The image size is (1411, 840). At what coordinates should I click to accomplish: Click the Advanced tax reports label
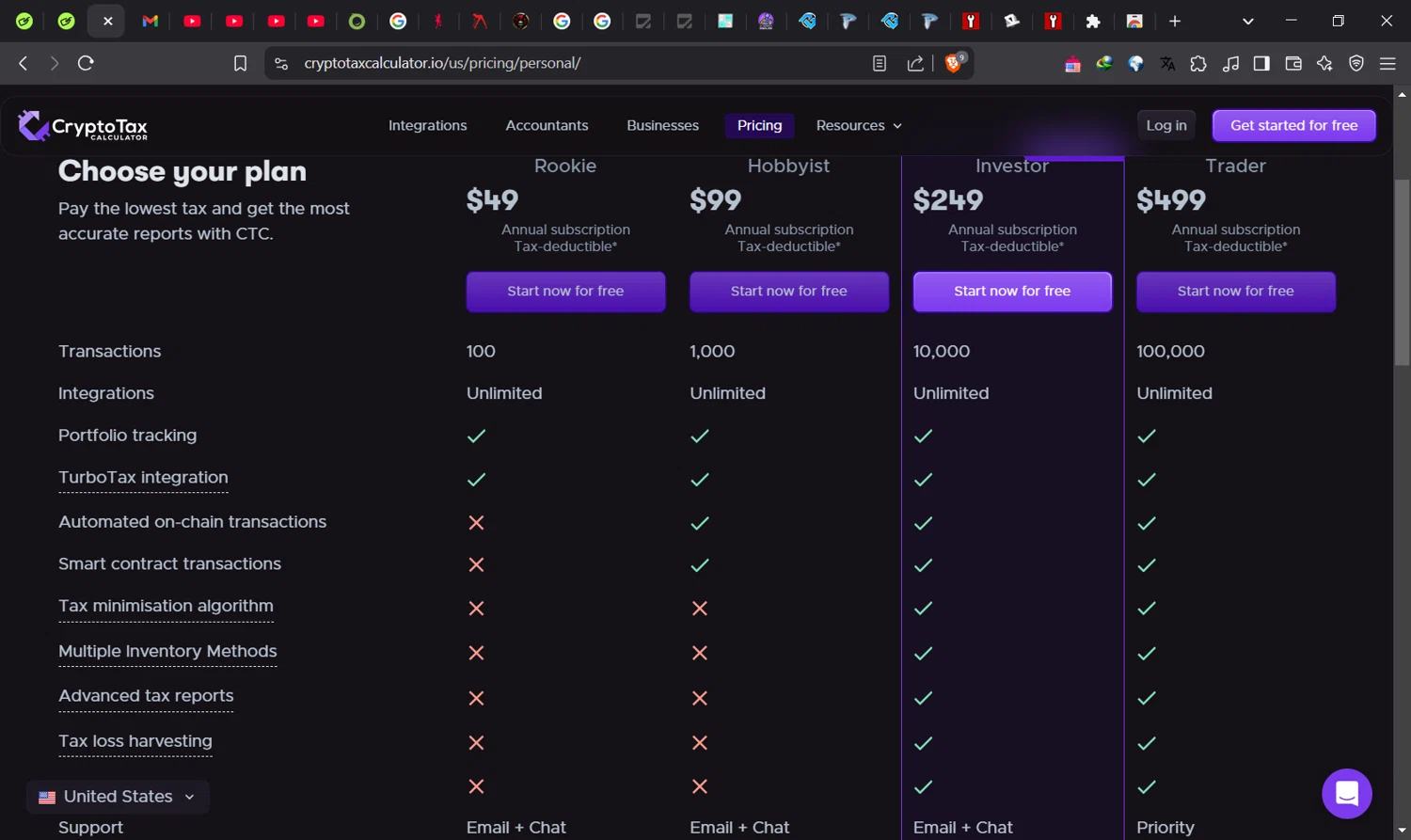point(146,696)
